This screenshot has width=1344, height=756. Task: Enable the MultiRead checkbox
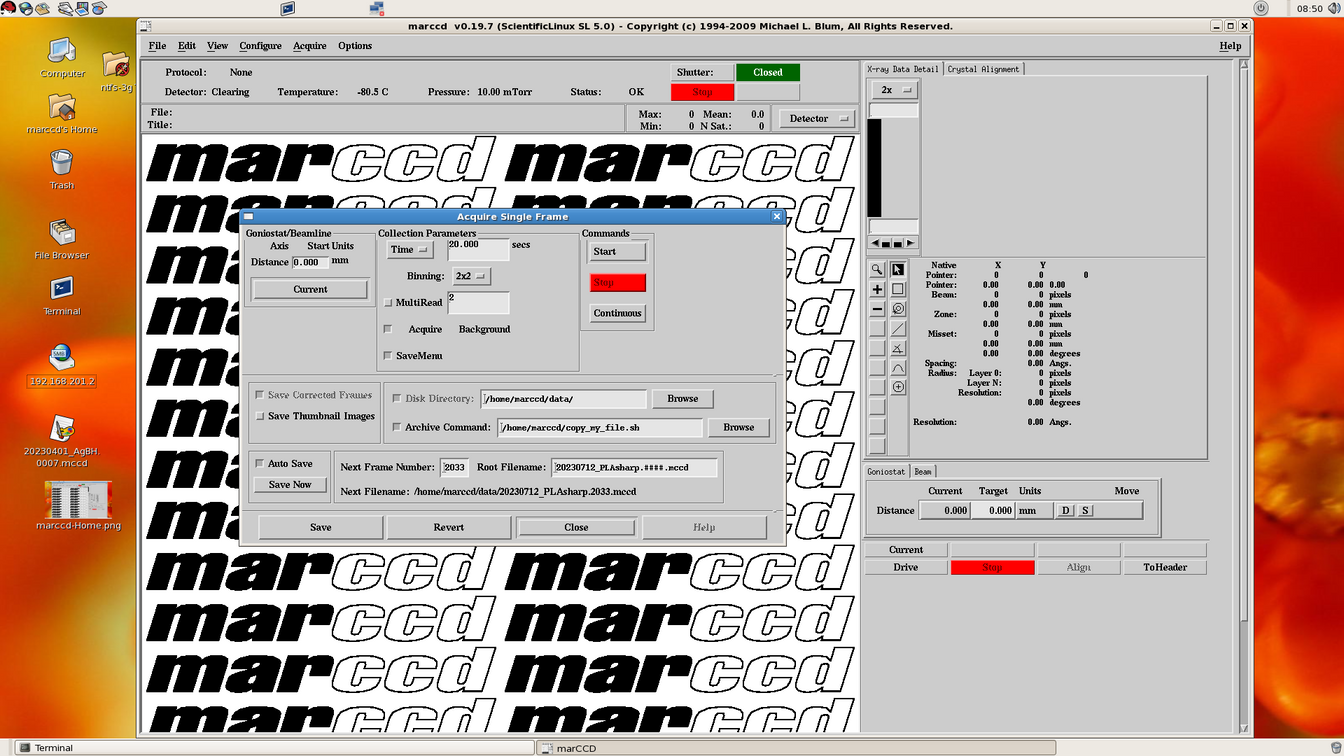click(388, 302)
